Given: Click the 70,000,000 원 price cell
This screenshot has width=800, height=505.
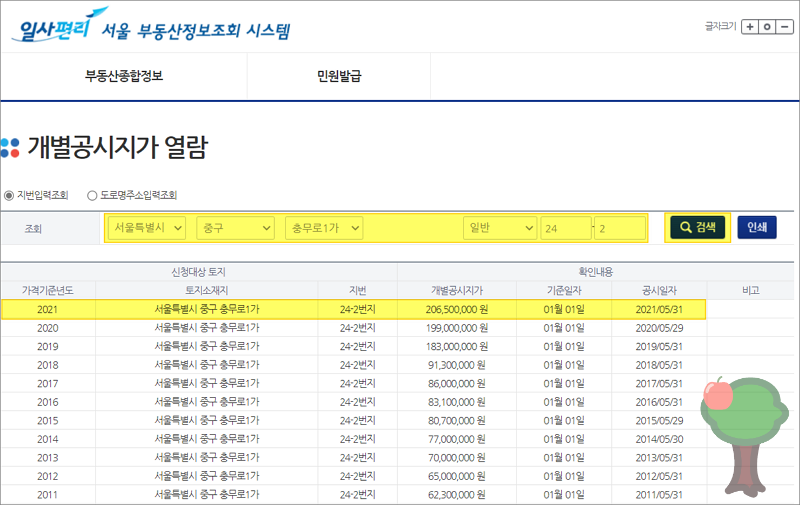Looking at the screenshot, I should tap(457, 458).
